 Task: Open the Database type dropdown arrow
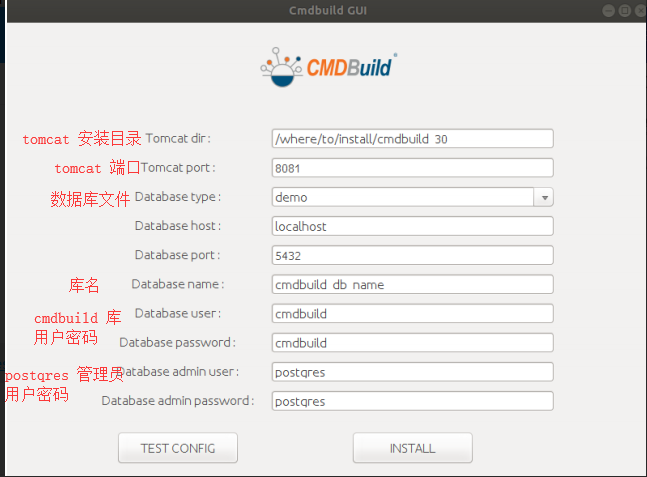click(544, 197)
